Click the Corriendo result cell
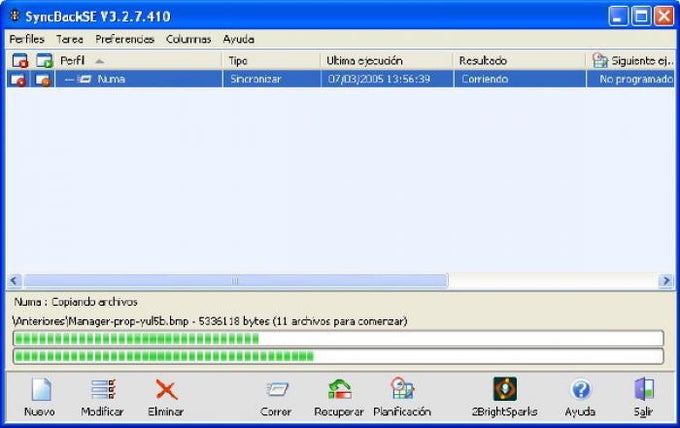Viewport: 680px width, 428px height. [x=484, y=79]
